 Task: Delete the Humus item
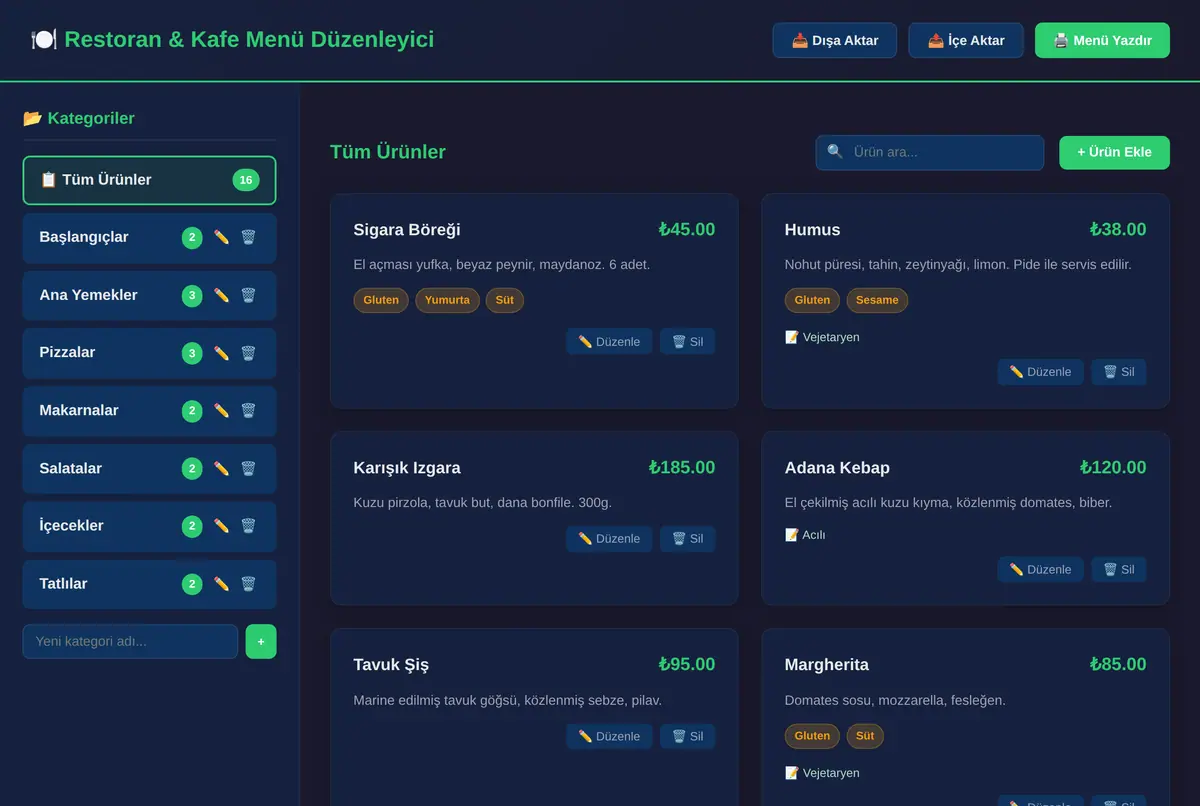click(1119, 372)
